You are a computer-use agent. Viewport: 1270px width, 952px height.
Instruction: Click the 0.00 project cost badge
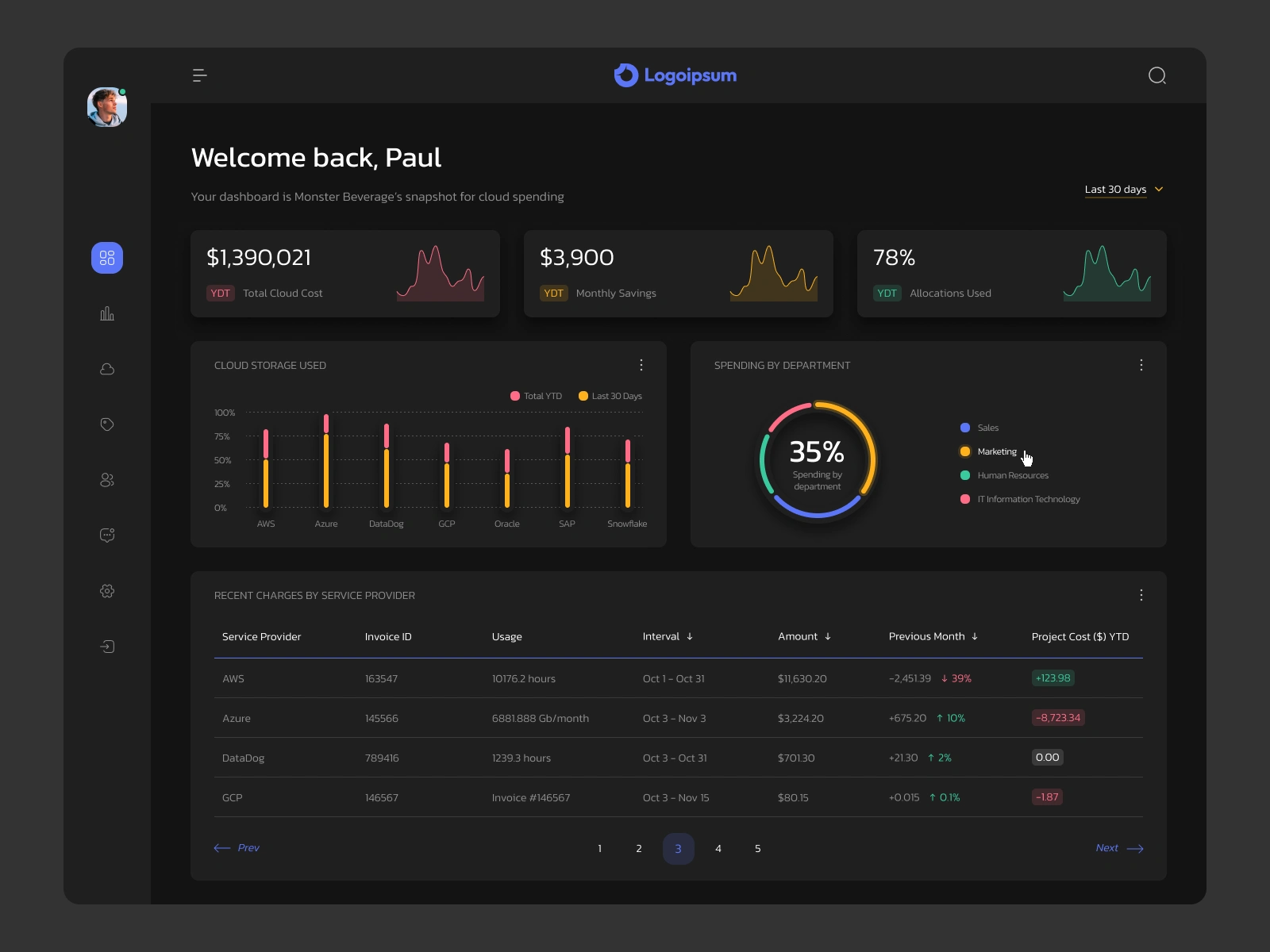pos(1048,758)
